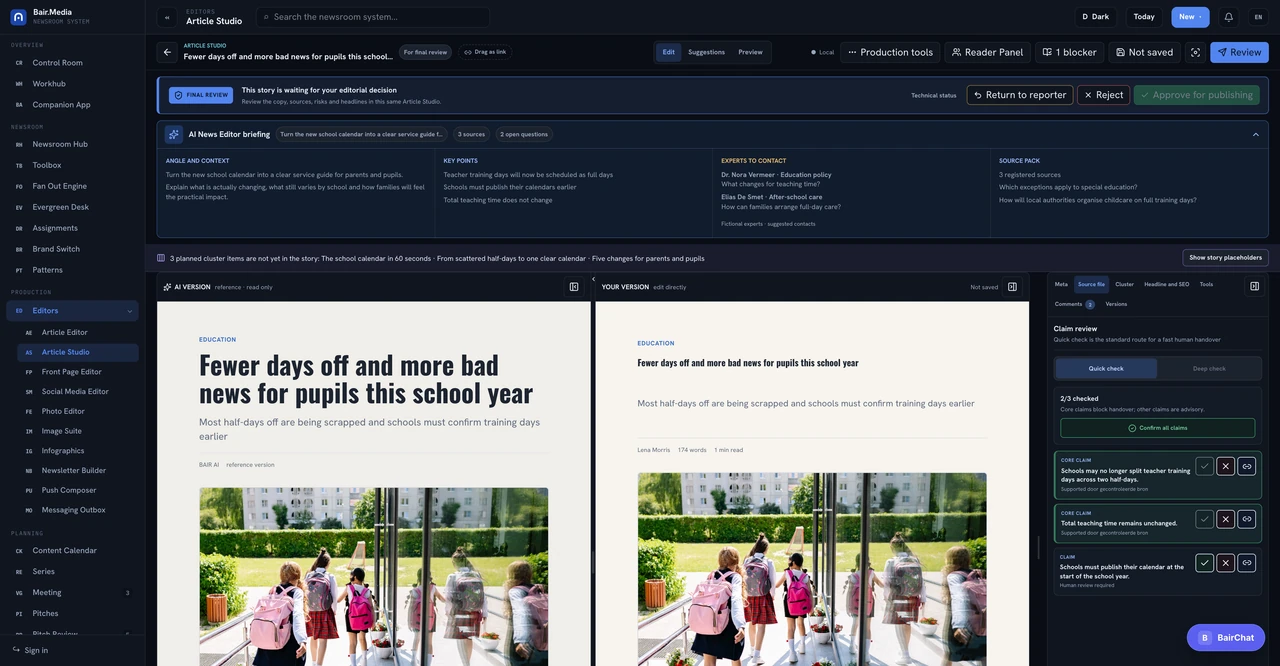Screen dimensions: 1280x666
Task: Collapse the right side panel icon
Action: (1254, 286)
